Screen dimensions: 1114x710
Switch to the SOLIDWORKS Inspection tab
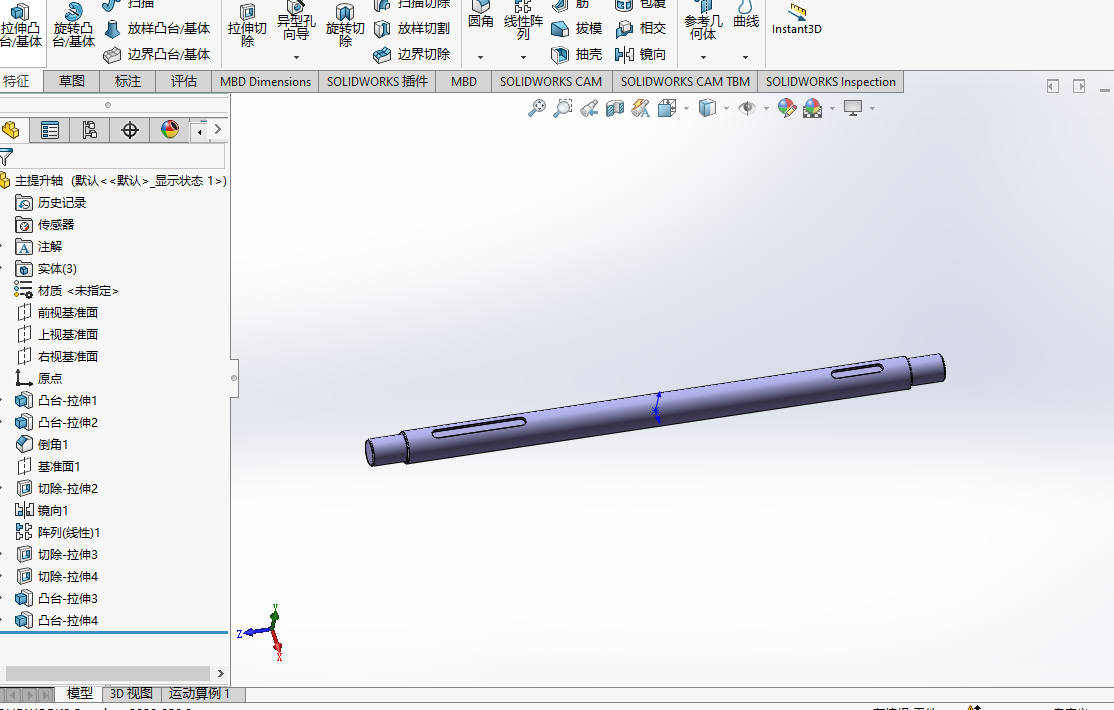coord(831,81)
